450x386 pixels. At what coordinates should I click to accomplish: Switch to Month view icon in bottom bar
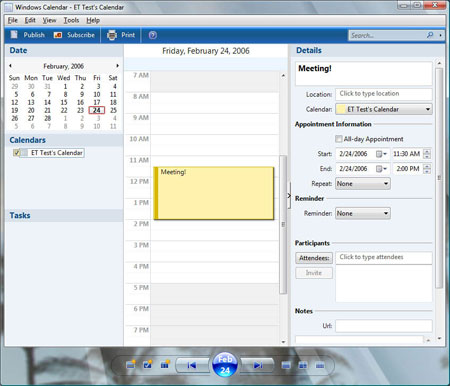click(320, 366)
